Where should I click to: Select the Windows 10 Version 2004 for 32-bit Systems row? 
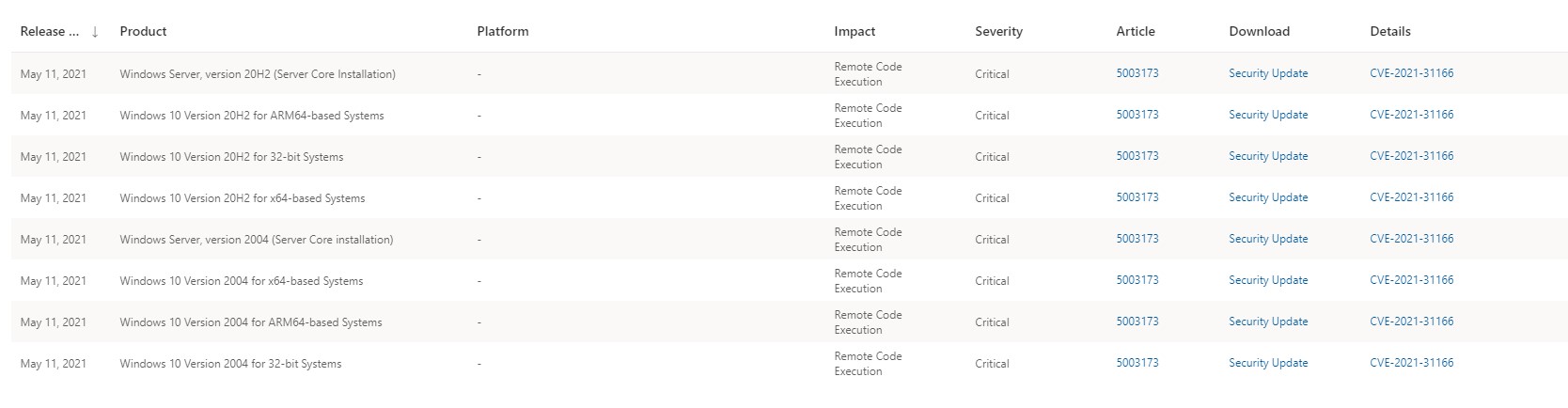pos(789,363)
